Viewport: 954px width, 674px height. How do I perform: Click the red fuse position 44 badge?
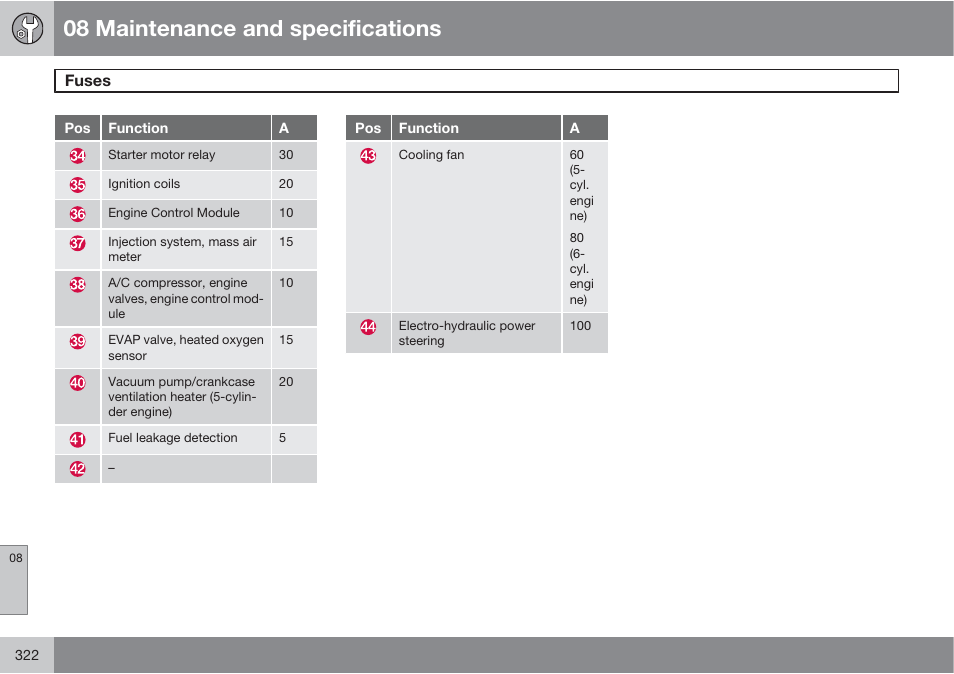coord(368,327)
